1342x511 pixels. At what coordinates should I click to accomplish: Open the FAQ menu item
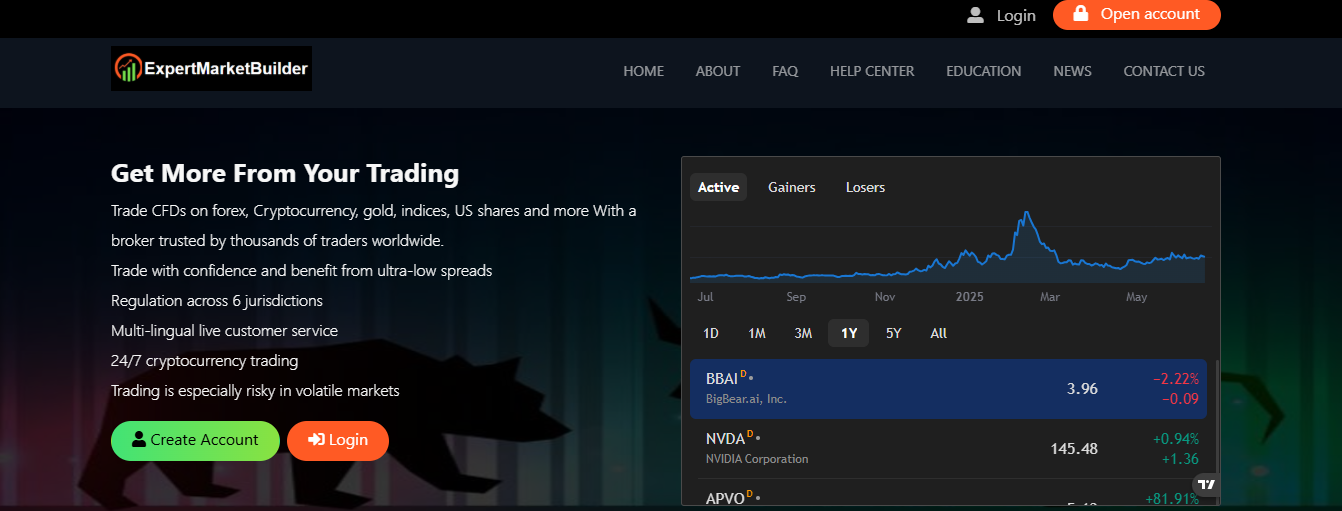click(785, 71)
